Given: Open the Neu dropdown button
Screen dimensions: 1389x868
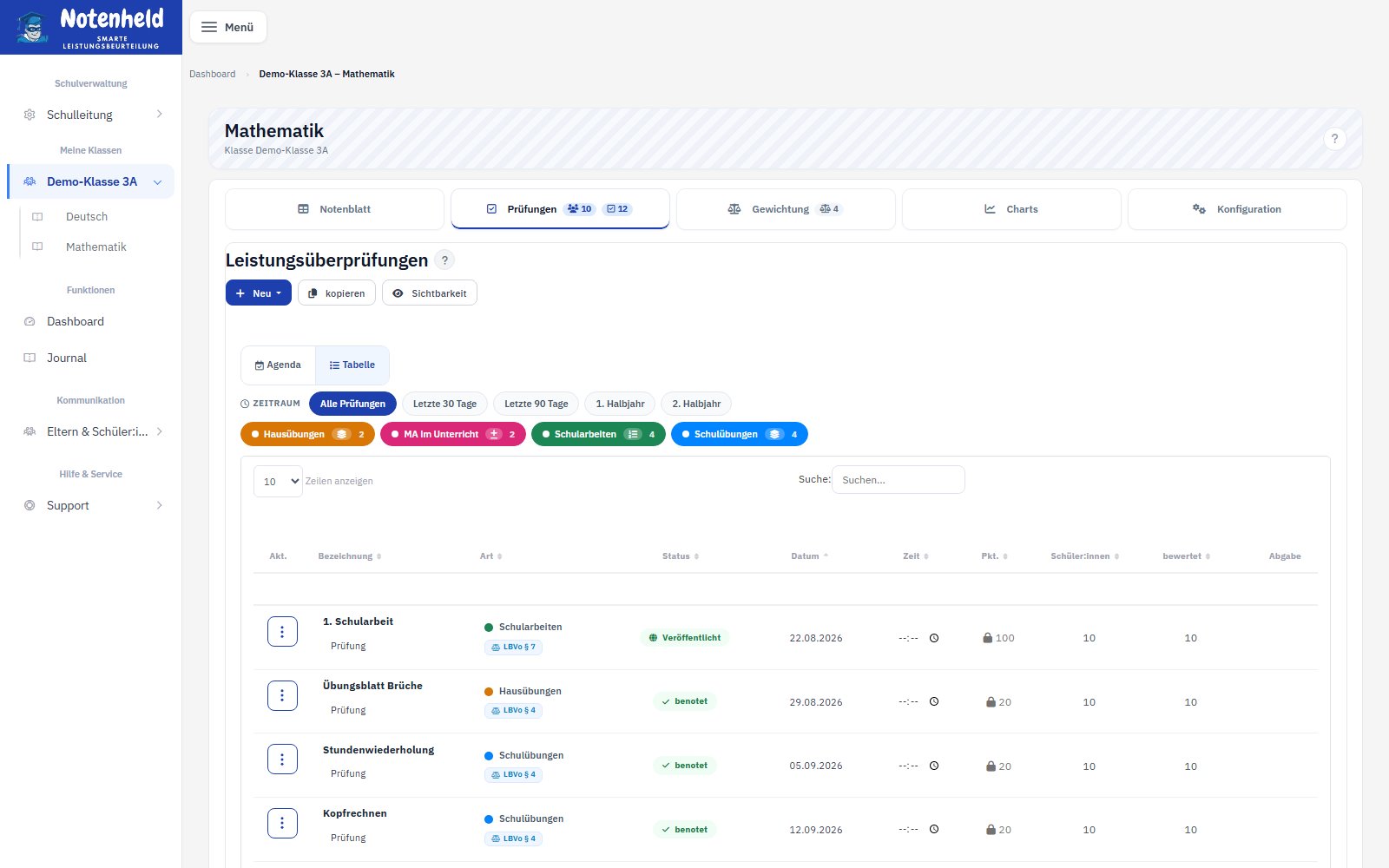Looking at the screenshot, I should point(259,293).
